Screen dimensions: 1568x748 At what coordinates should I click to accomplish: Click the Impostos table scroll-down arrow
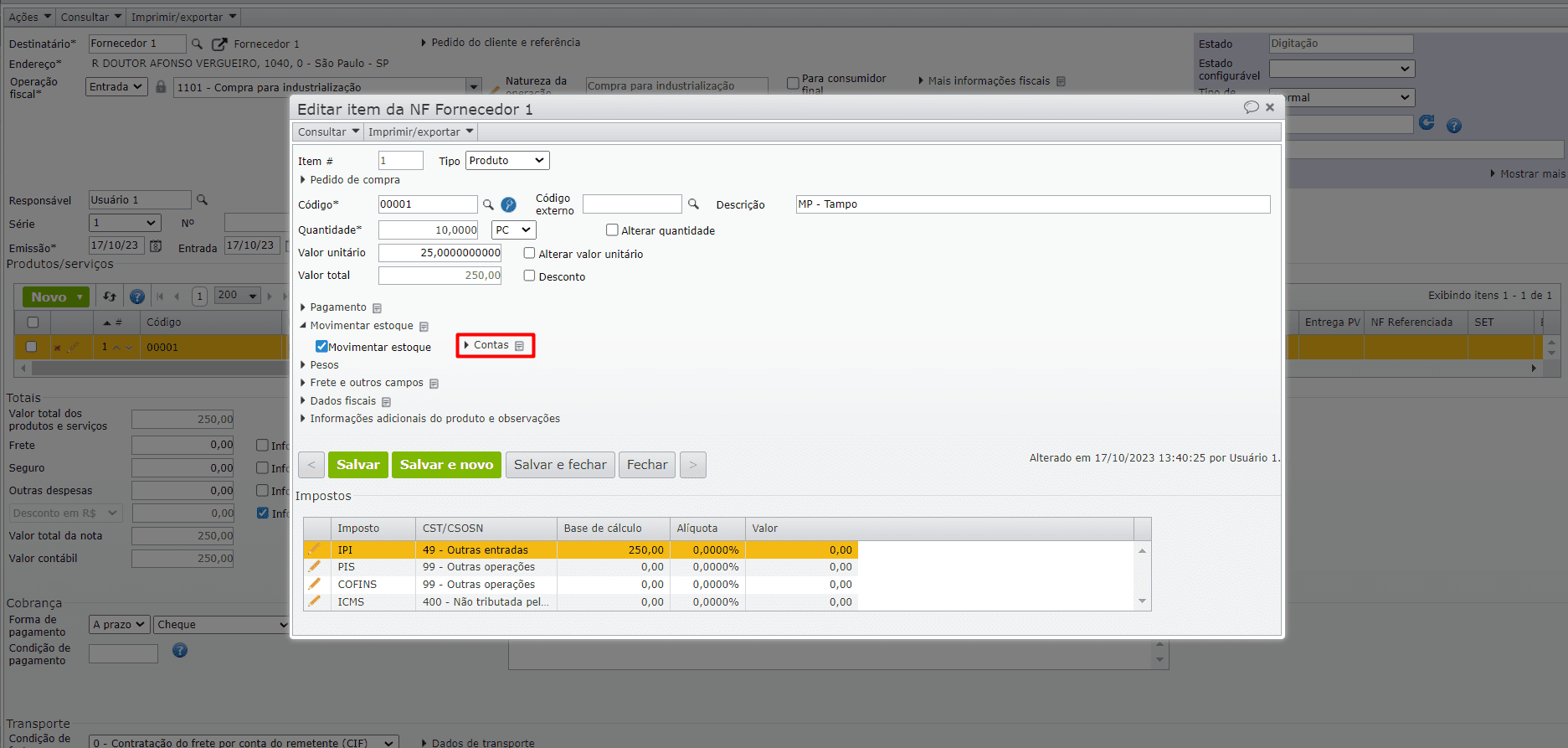click(x=1142, y=601)
